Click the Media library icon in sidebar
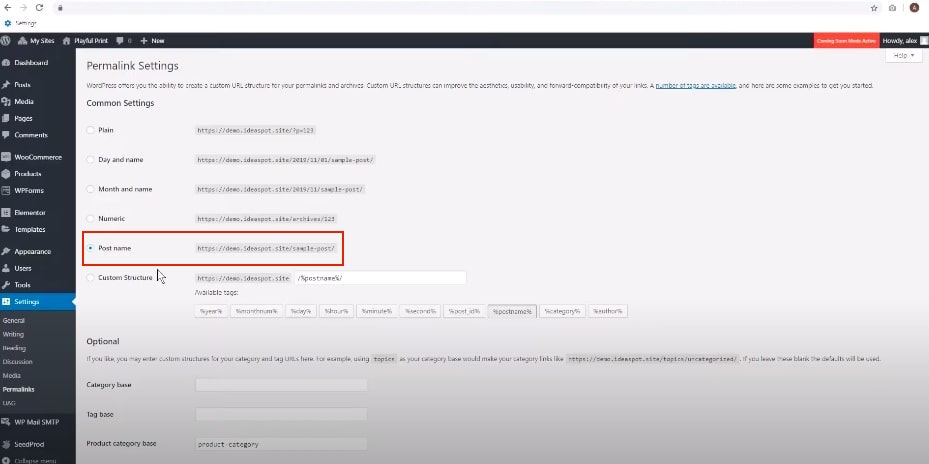The image size is (929, 464). (x=6, y=102)
